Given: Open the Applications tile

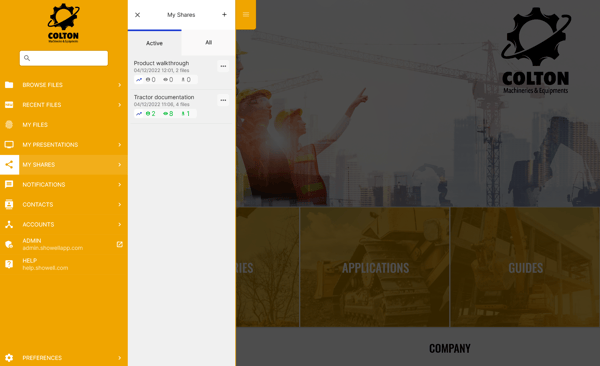Looking at the screenshot, I should tap(375, 267).
